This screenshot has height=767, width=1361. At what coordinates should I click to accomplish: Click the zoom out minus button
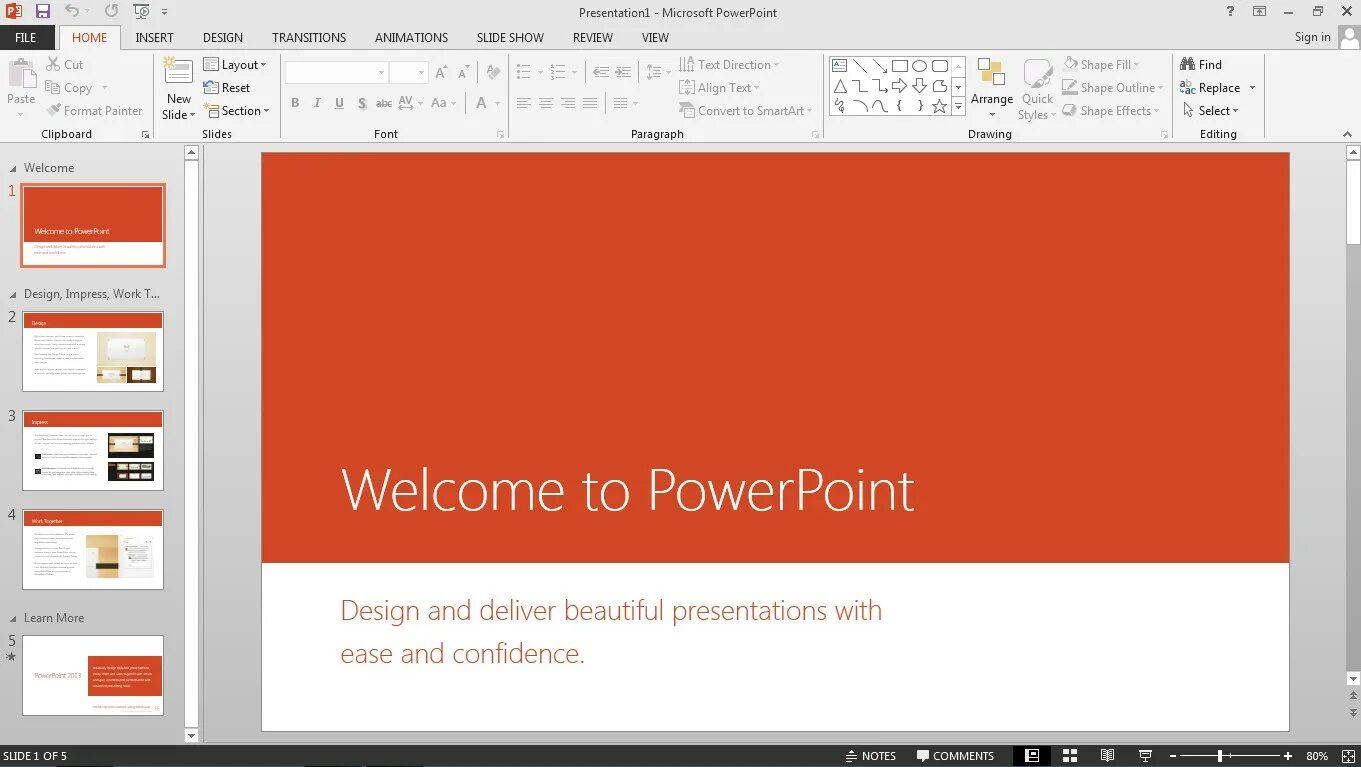click(1173, 756)
